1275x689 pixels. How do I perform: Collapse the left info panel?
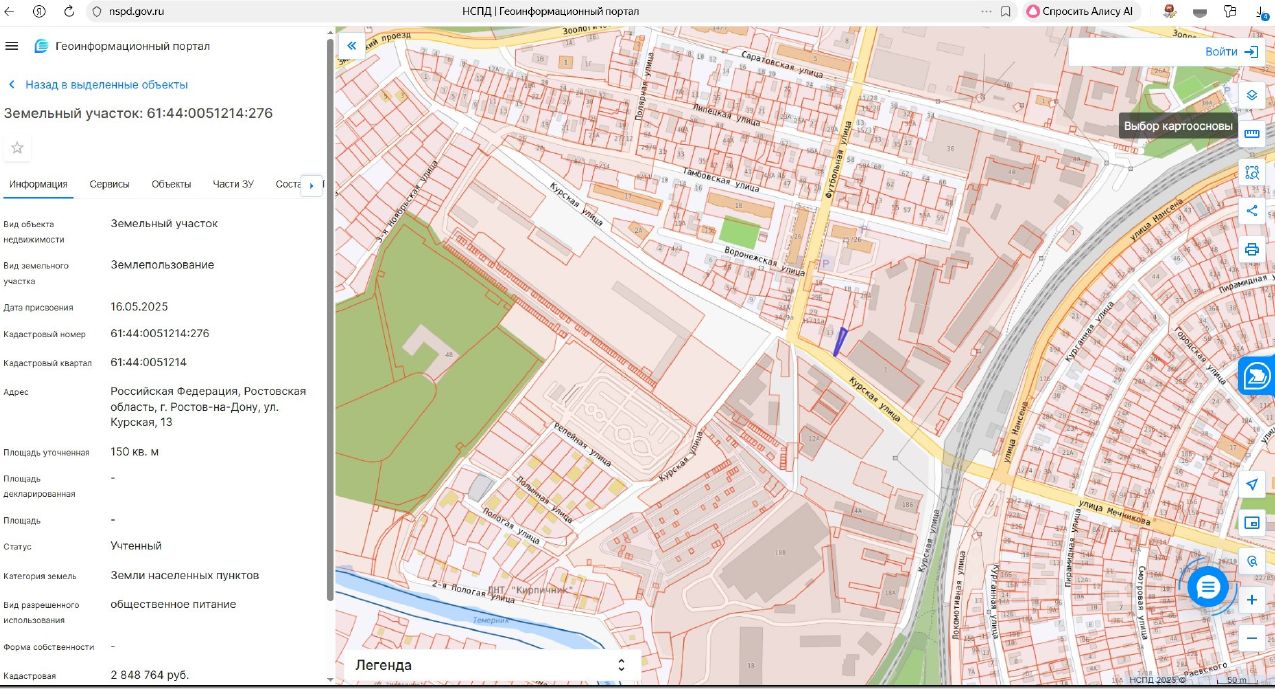tap(351, 46)
